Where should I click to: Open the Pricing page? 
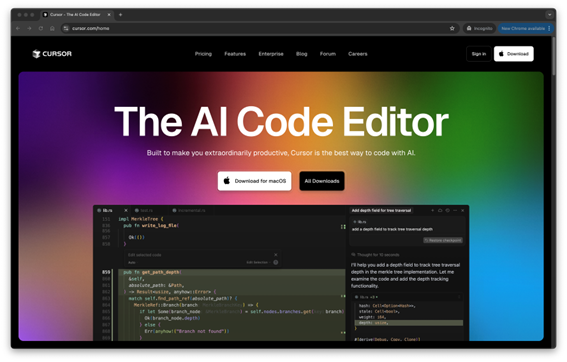(x=203, y=54)
